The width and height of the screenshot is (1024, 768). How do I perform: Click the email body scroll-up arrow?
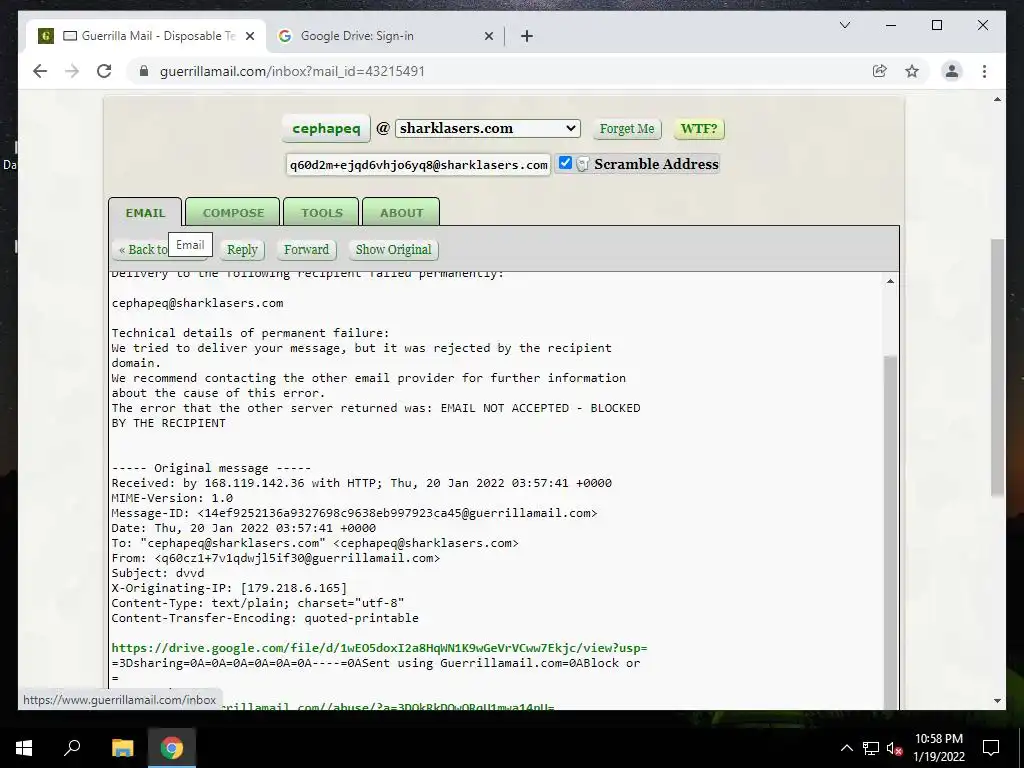point(890,281)
